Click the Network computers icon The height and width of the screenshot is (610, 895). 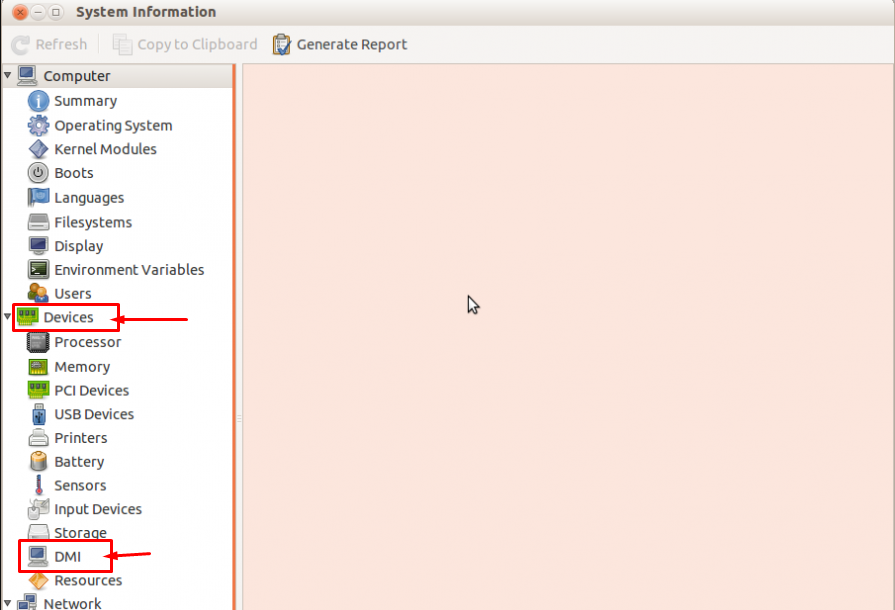pyautogui.click(x=27, y=603)
